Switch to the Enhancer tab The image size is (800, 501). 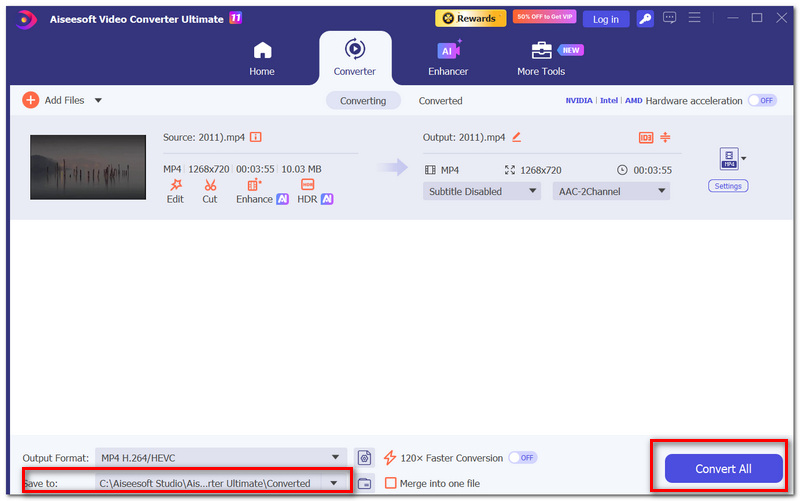(x=448, y=58)
